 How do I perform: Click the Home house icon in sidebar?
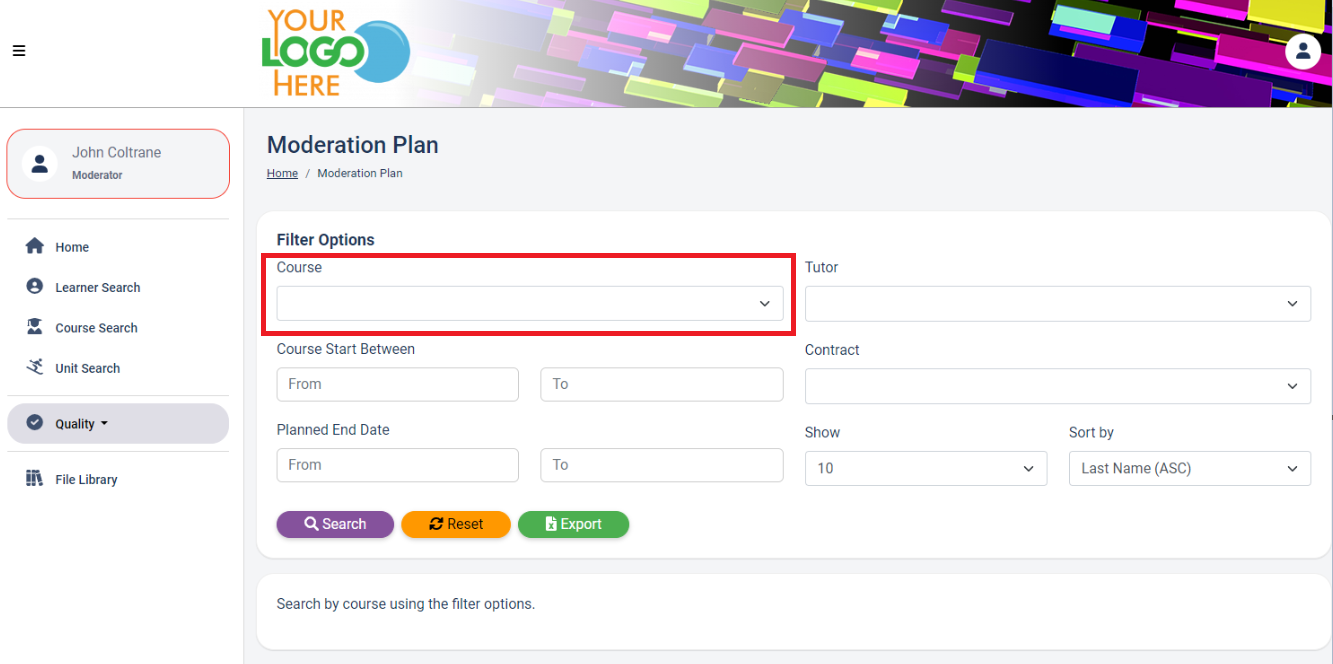[x=35, y=246]
